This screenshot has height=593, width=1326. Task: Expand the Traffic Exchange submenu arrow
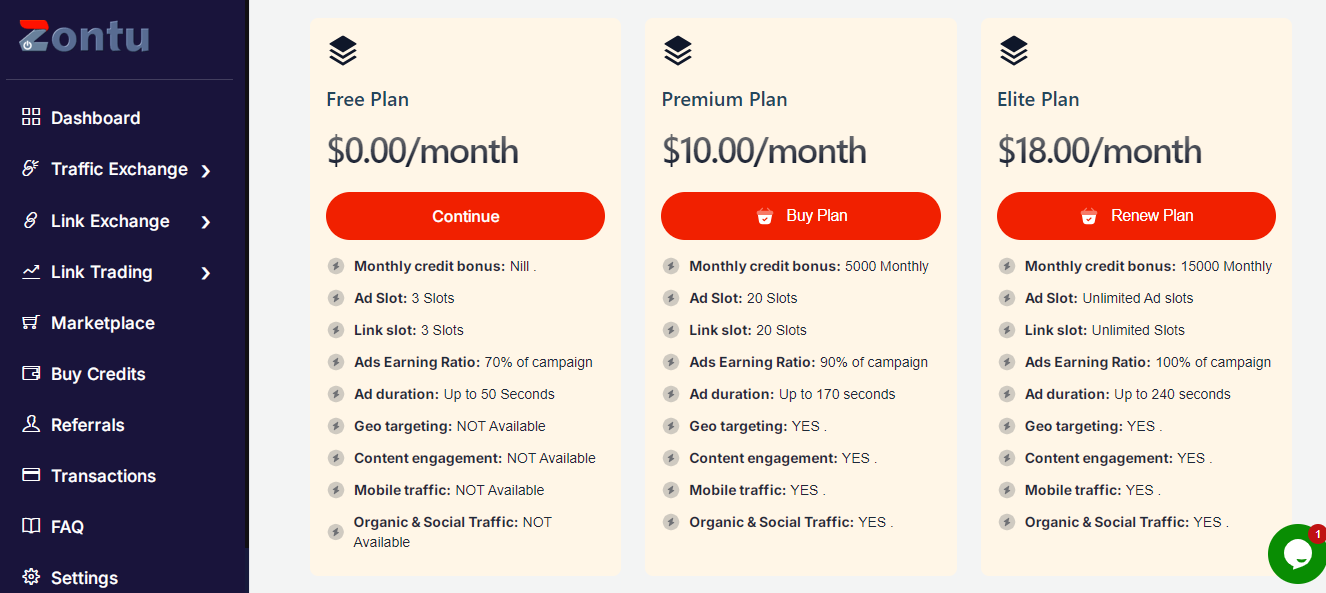point(205,171)
